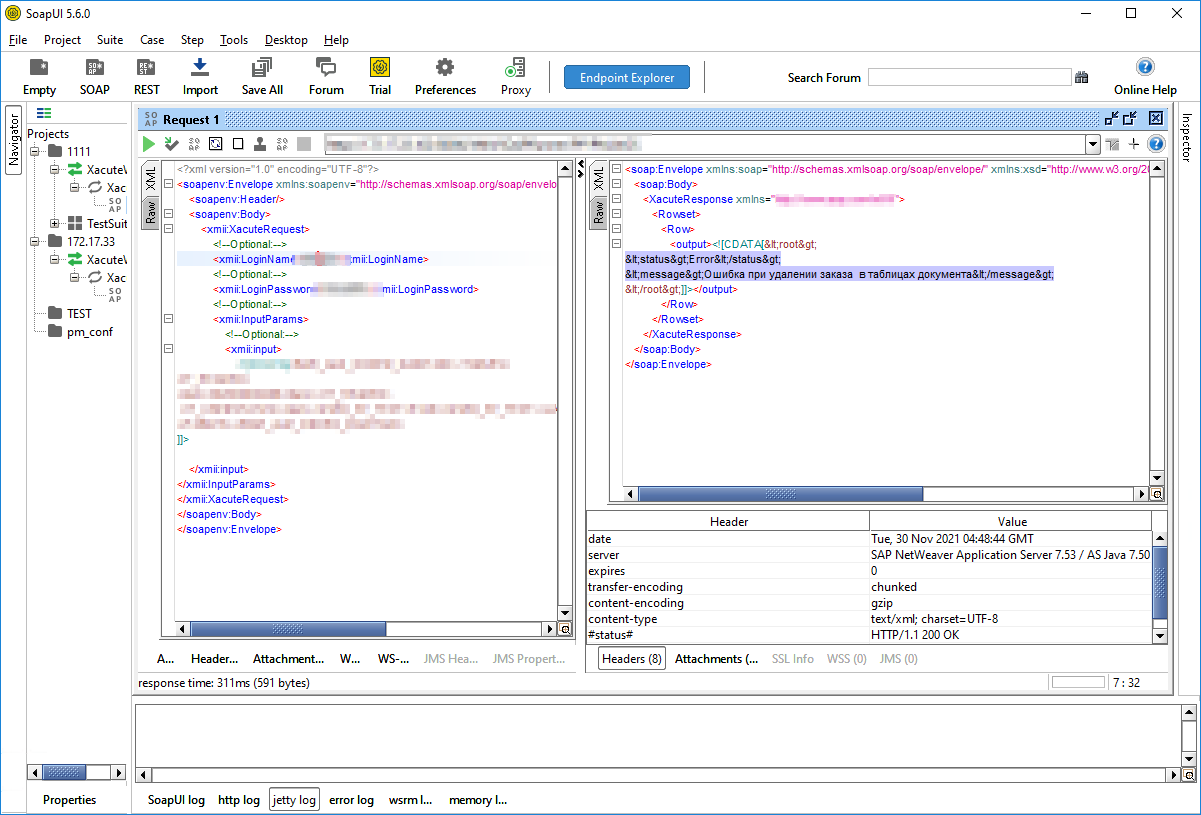The height and width of the screenshot is (815, 1201).
Task: Click the Search Forum input field
Action: [968, 77]
